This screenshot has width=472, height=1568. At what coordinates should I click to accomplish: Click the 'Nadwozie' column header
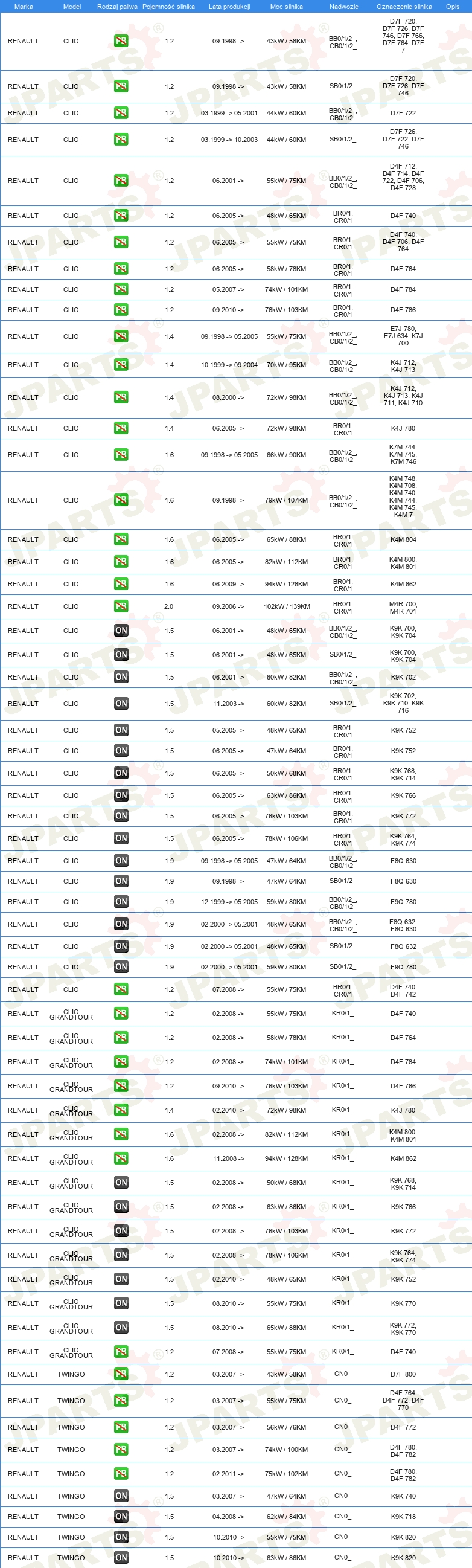click(x=343, y=7)
